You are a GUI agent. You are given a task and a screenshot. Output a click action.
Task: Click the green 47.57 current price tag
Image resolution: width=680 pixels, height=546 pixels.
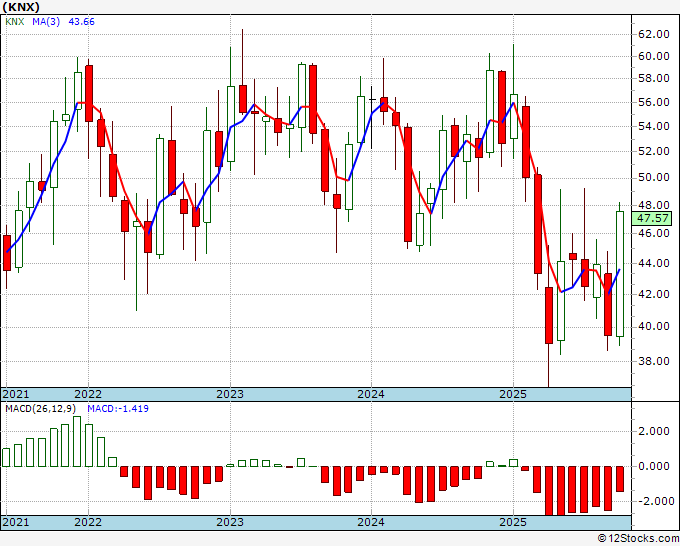654,218
